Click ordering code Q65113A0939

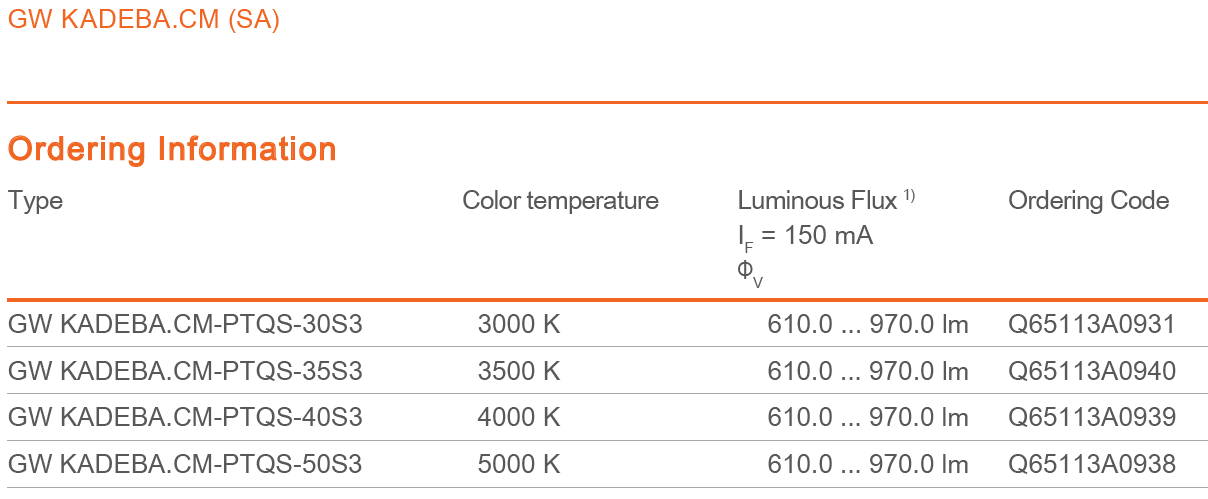[x=1092, y=417]
